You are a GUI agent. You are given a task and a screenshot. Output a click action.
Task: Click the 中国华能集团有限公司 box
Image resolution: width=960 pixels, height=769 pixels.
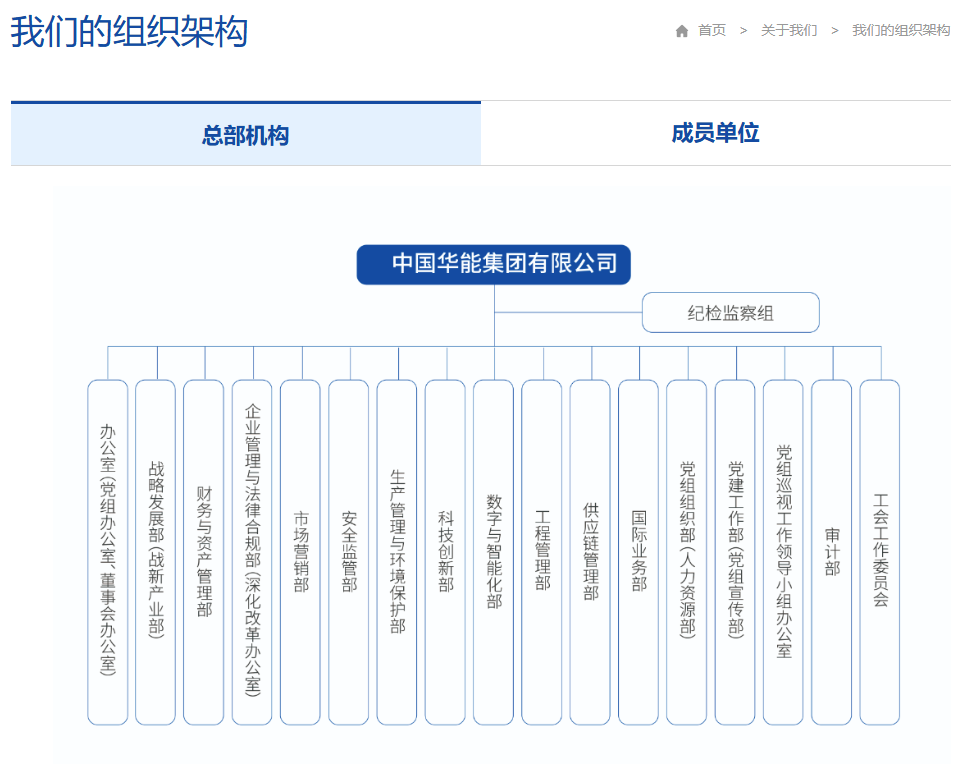[x=494, y=264]
